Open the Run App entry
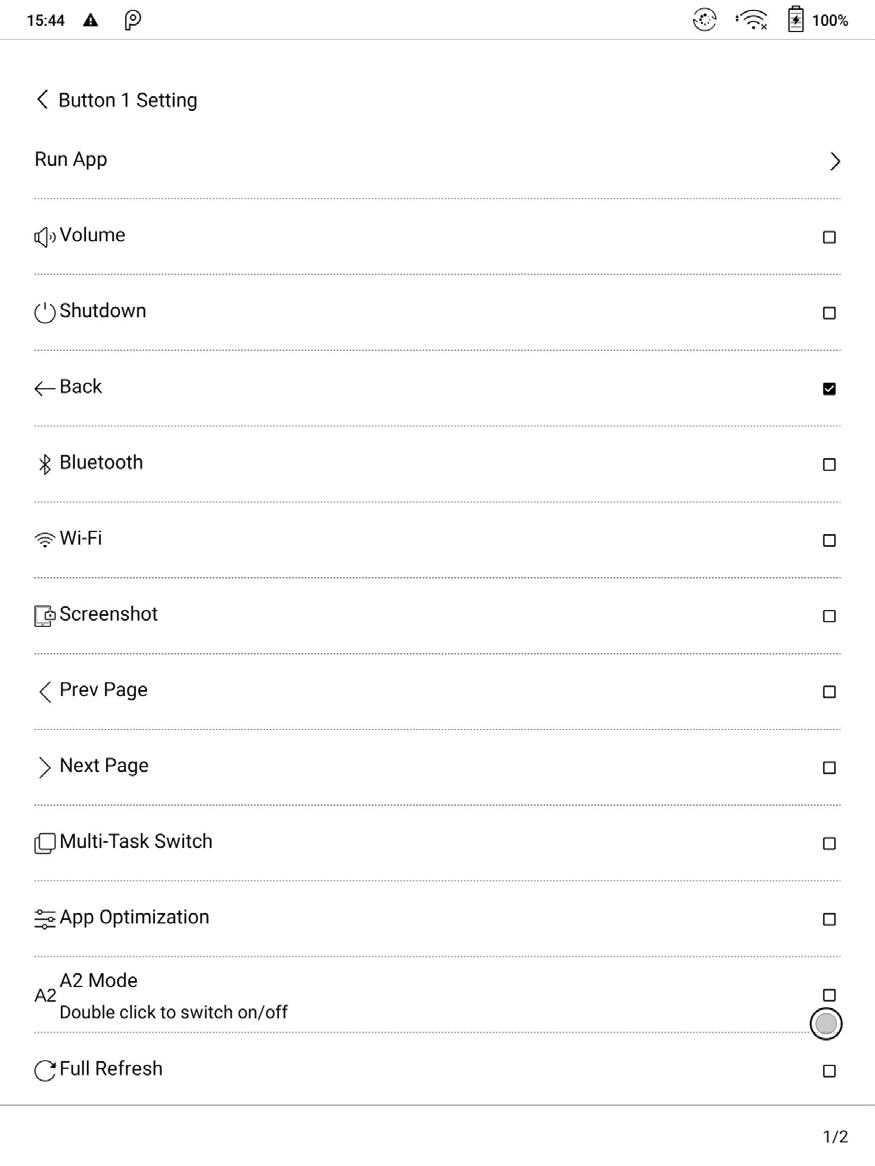This screenshot has height=1166, width=875. pyautogui.click(x=71, y=160)
